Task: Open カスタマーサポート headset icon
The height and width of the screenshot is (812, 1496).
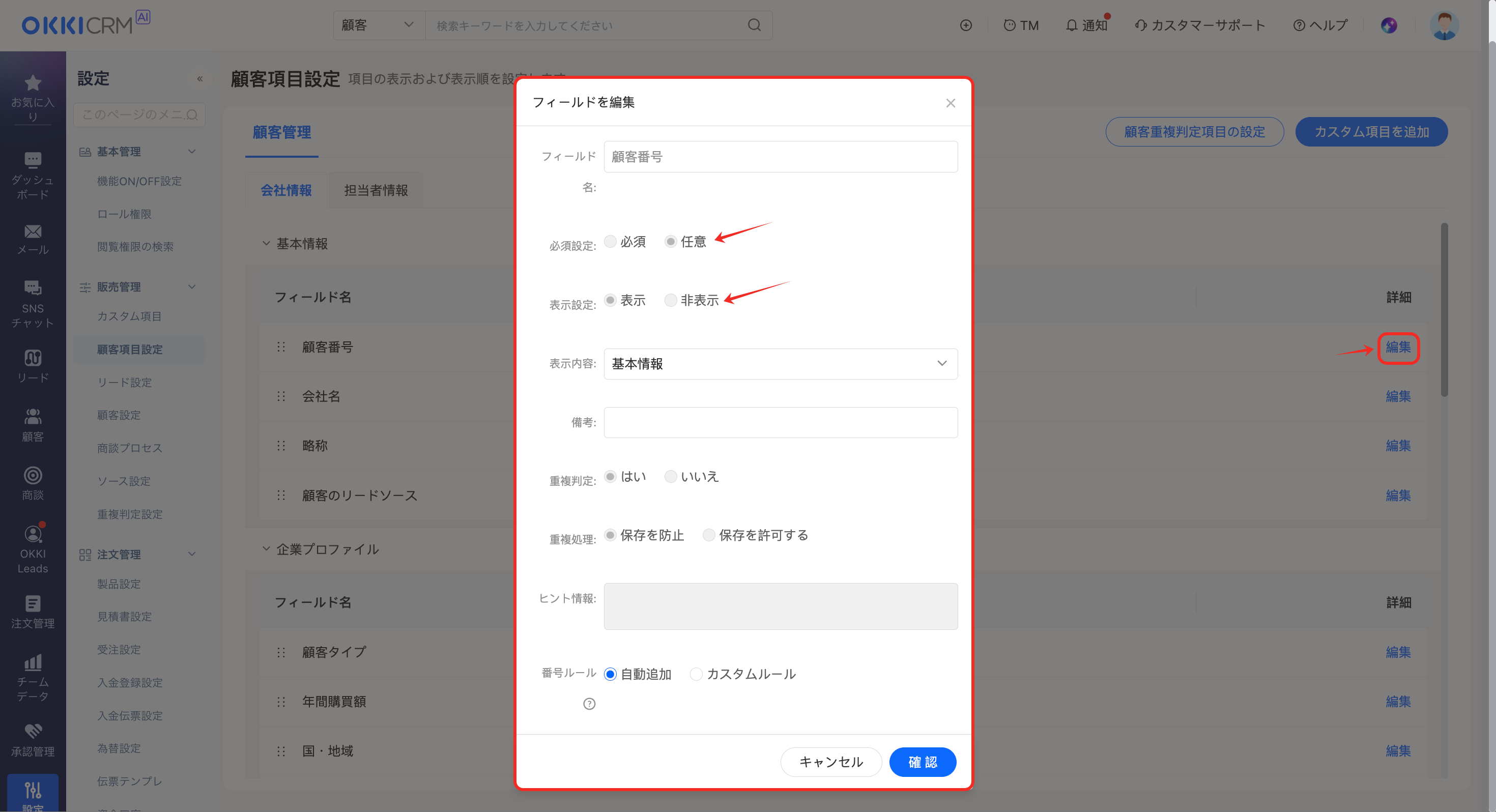Action: [1141, 25]
